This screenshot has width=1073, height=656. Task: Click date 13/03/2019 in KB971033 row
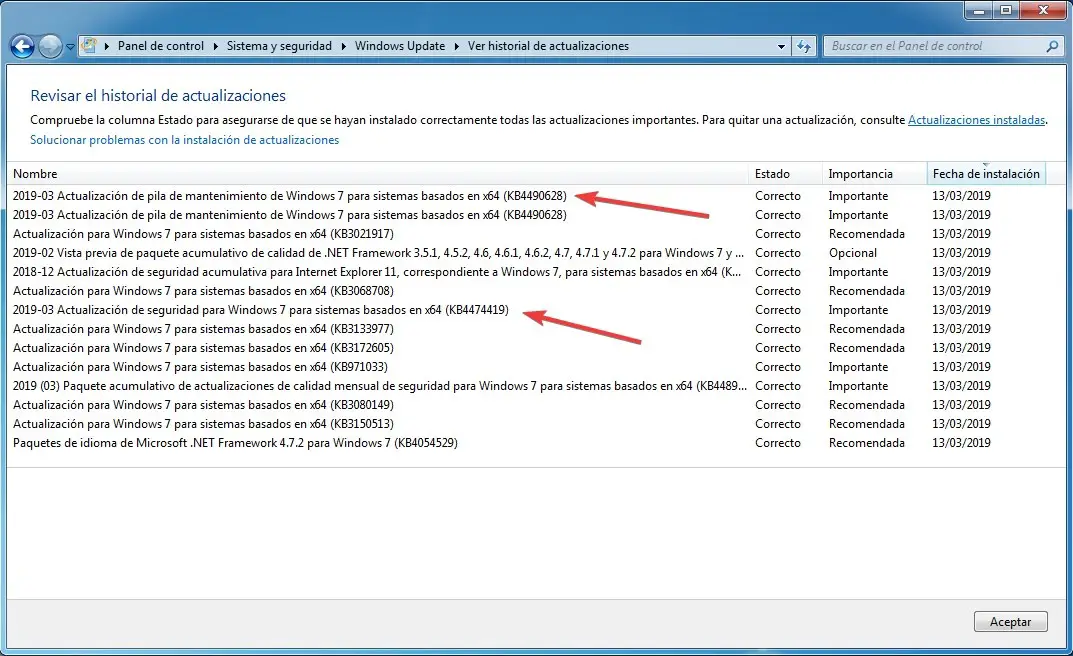[961, 367]
